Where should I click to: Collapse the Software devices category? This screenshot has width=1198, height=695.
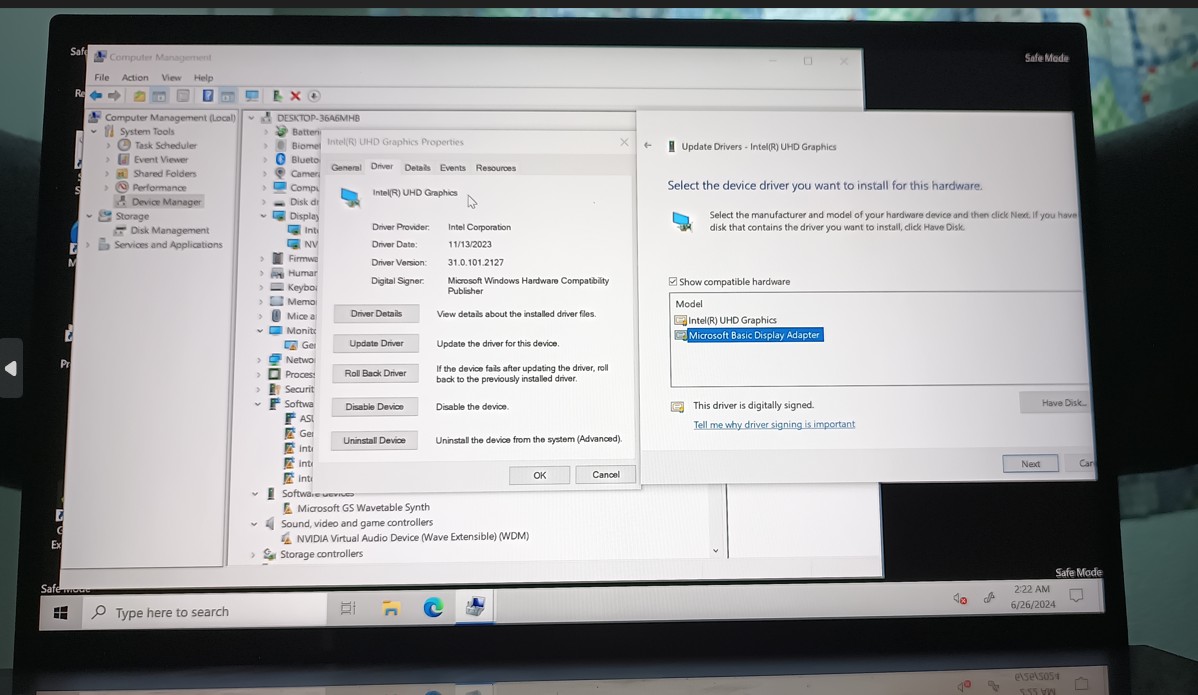click(x=255, y=494)
